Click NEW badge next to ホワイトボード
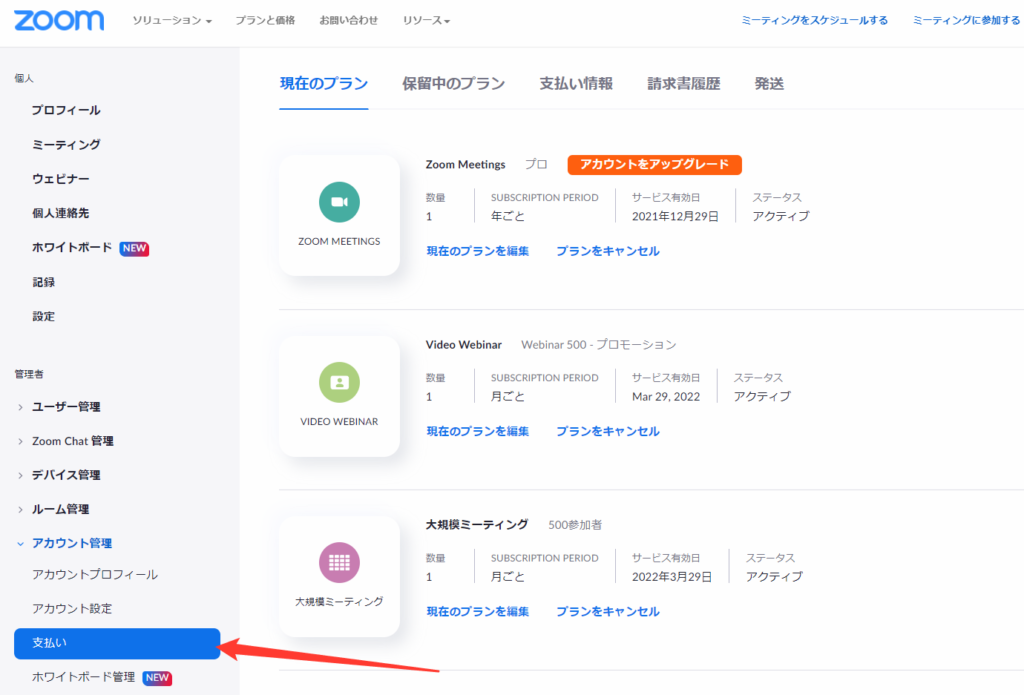1024x695 pixels. [134, 248]
